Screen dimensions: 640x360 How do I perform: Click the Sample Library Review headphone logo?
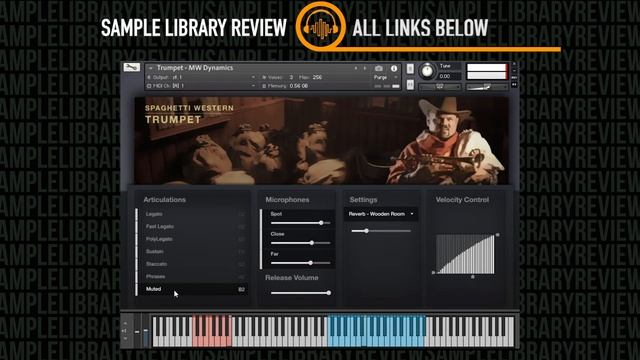(x=321, y=26)
